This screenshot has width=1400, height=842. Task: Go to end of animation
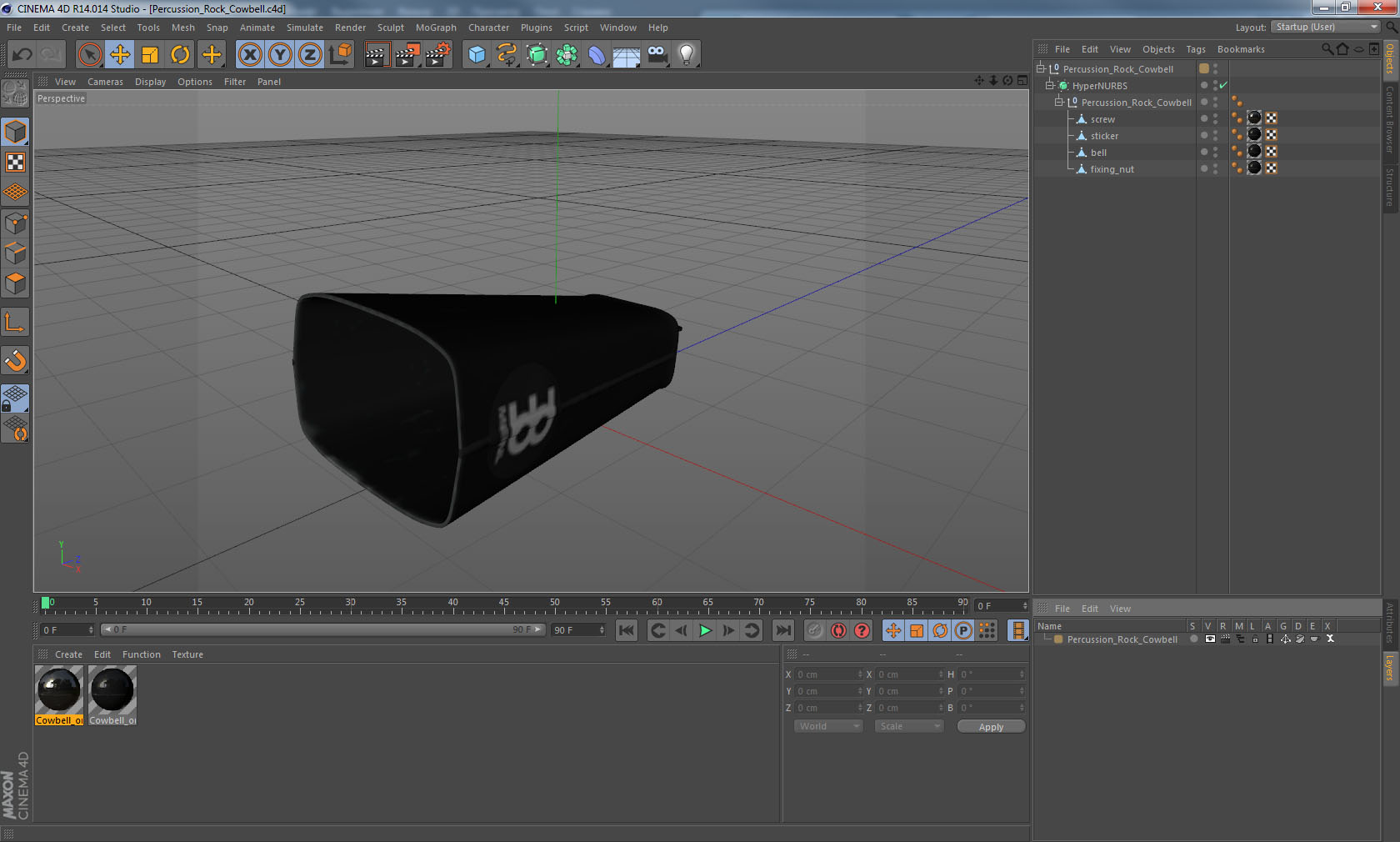(x=783, y=630)
